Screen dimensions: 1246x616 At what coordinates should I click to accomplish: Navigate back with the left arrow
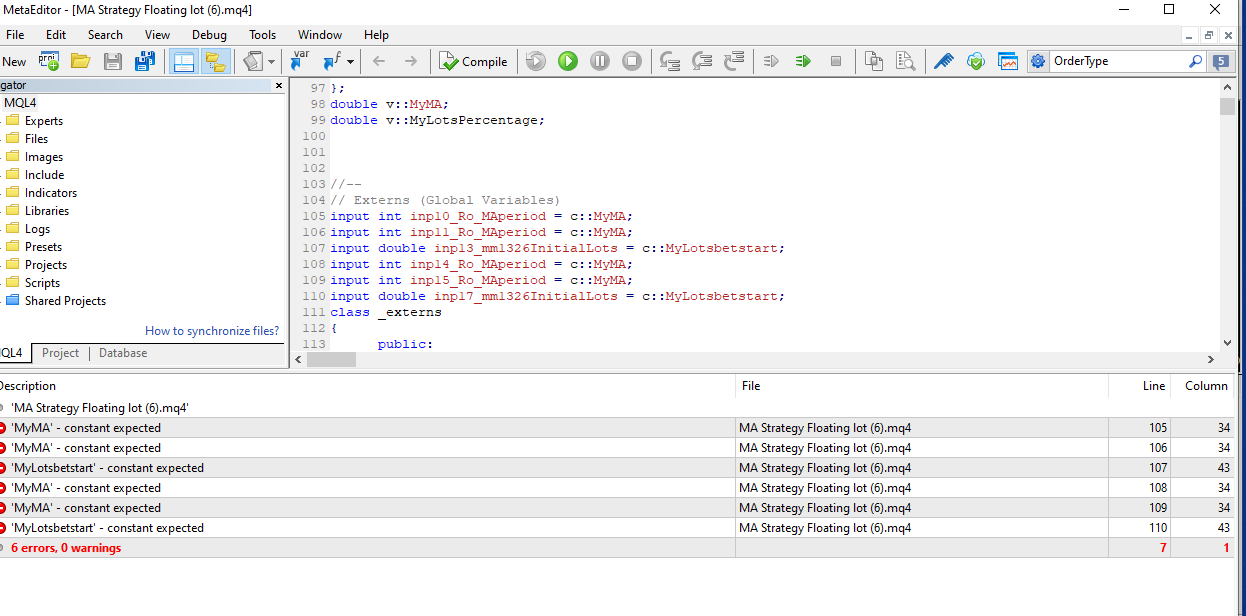(x=379, y=61)
